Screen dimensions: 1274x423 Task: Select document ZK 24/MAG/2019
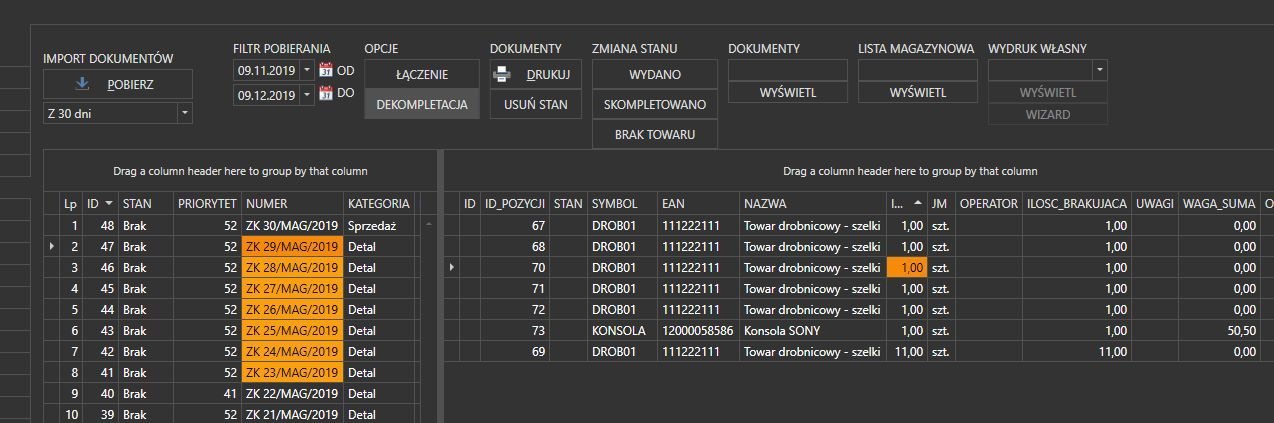(292, 351)
